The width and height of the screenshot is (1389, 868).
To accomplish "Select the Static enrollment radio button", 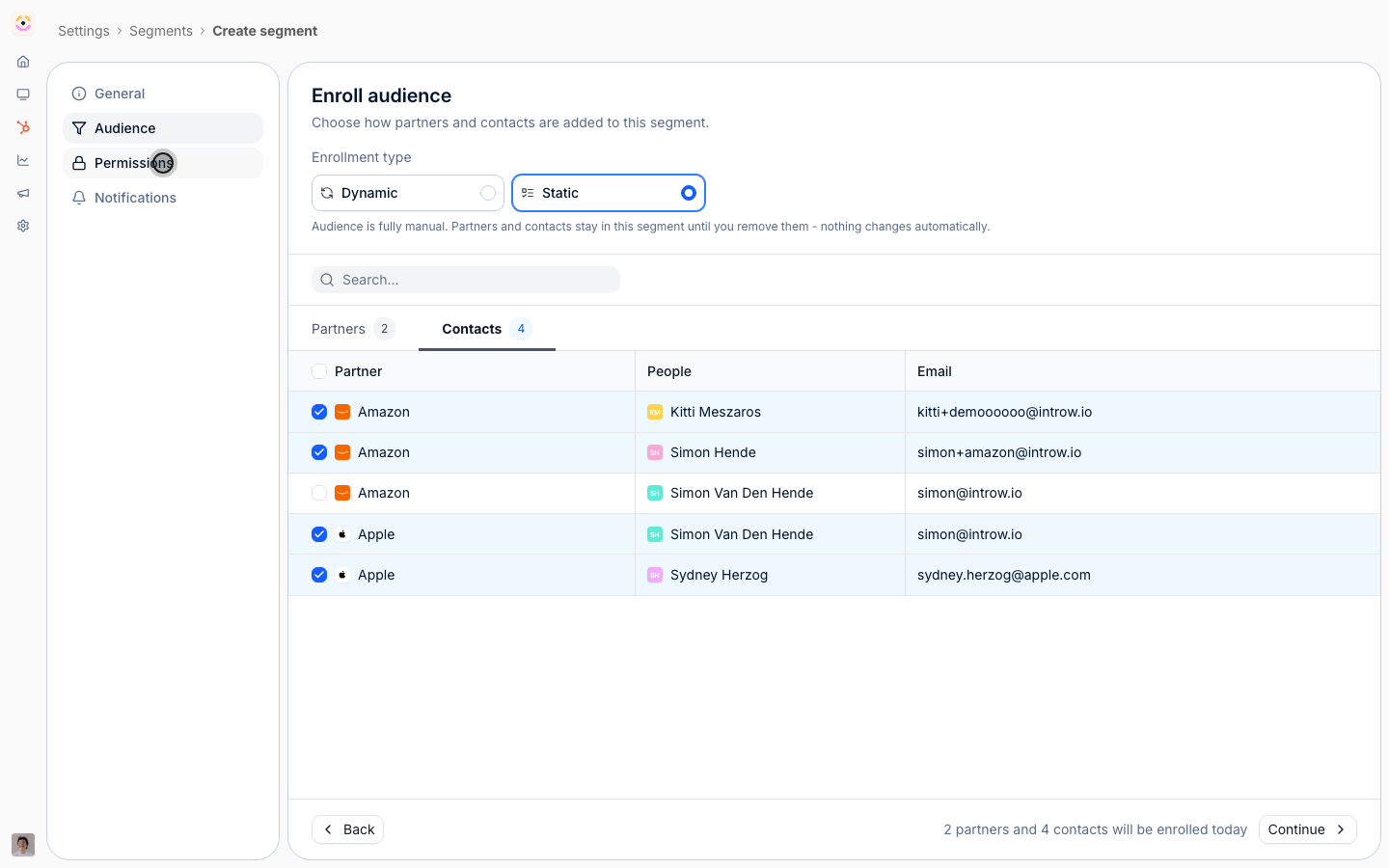I will [689, 193].
